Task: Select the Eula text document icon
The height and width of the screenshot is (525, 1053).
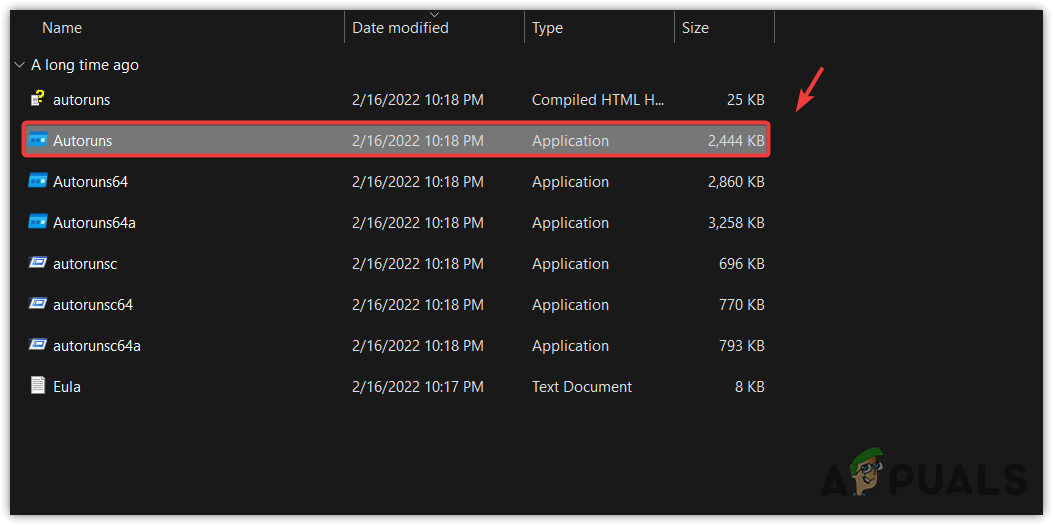Action: click(38, 386)
